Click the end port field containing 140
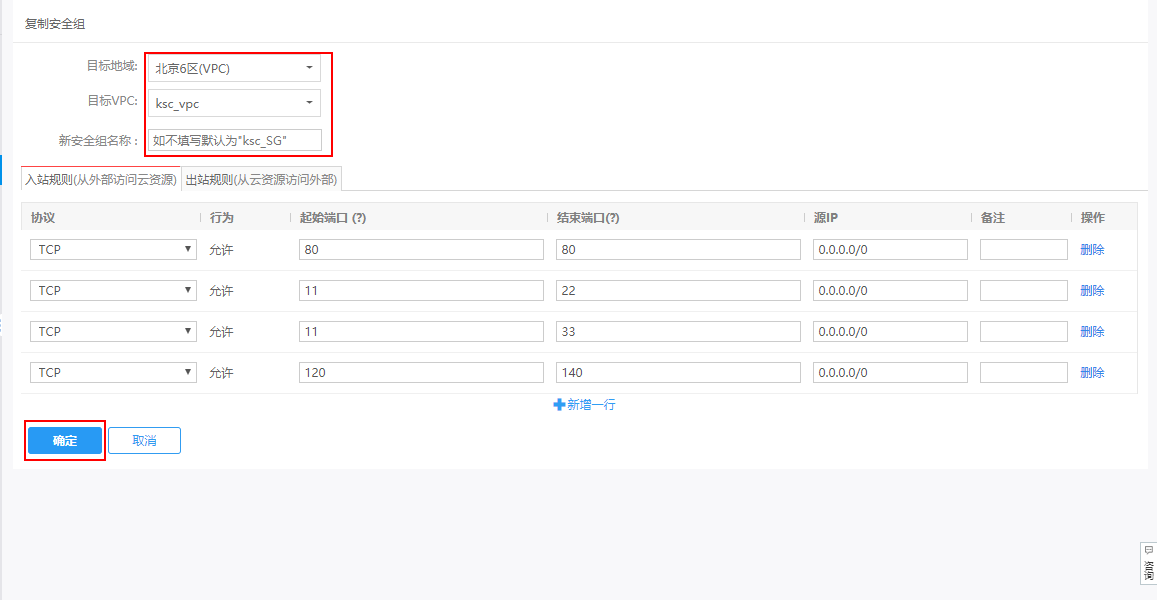The image size is (1157, 600). click(678, 373)
